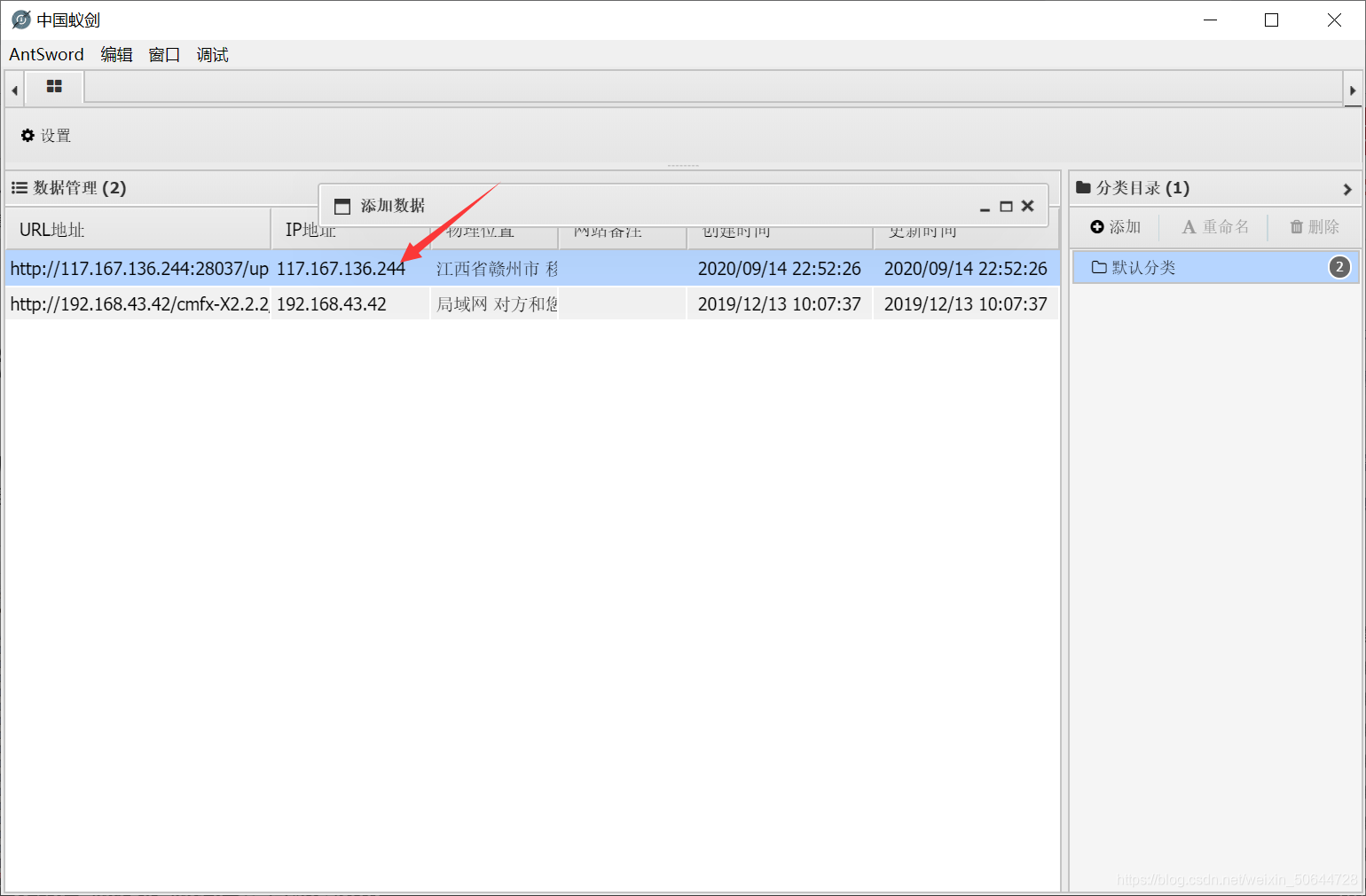Screen dimensions: 1366x896
Task: Click the 中国蚁剑 app icon in title bar
Action: [21, 20]
